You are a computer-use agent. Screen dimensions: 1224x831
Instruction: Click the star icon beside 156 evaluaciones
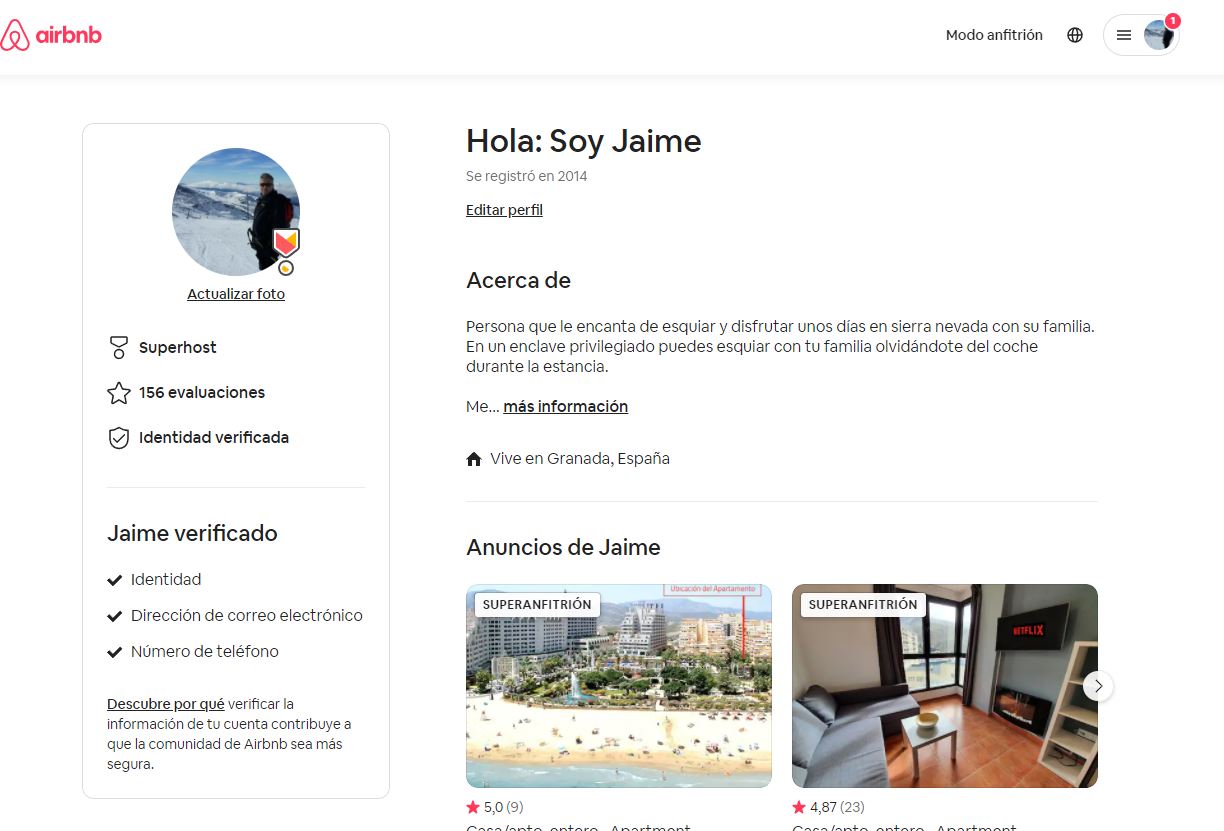pyautogui.click(x=118, y=393)
